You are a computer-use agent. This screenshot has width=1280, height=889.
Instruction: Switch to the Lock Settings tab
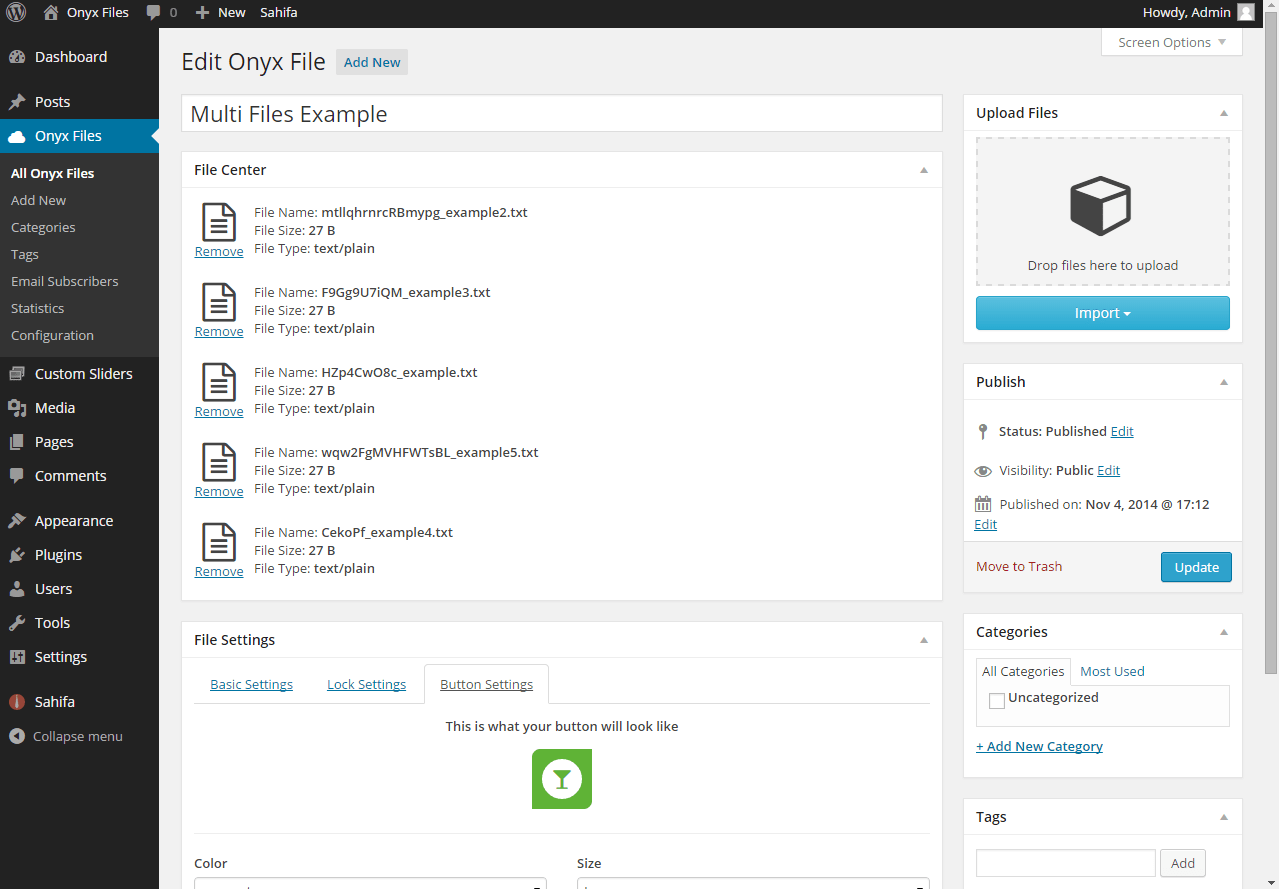(x=366, y=684)
